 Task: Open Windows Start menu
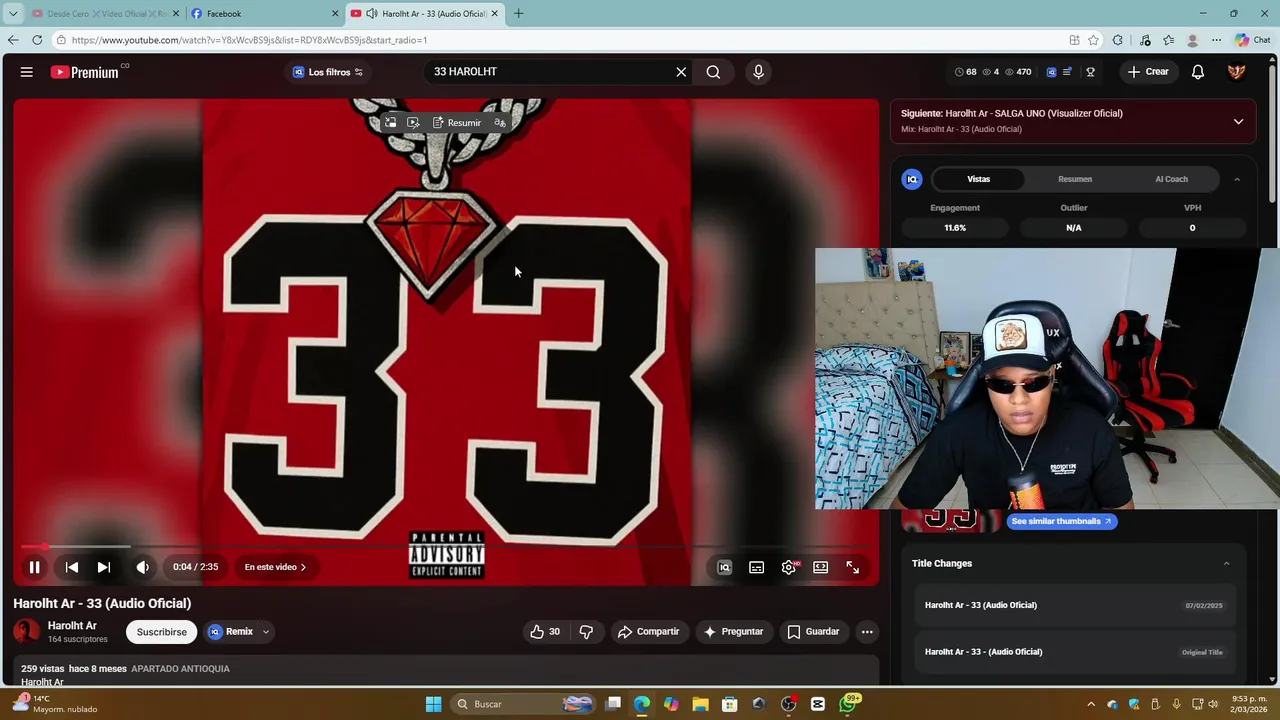[x=433, y=704]
